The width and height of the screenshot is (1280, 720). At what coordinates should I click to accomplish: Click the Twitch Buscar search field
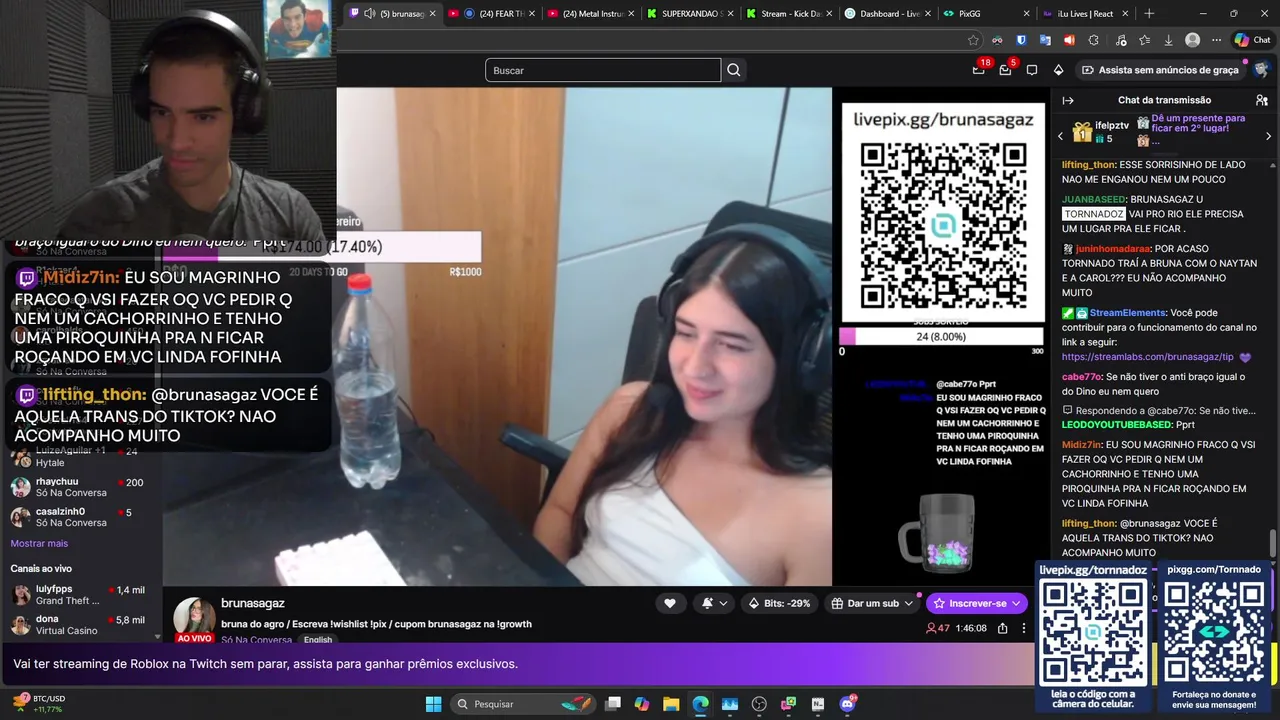click(x=603, y=70)
